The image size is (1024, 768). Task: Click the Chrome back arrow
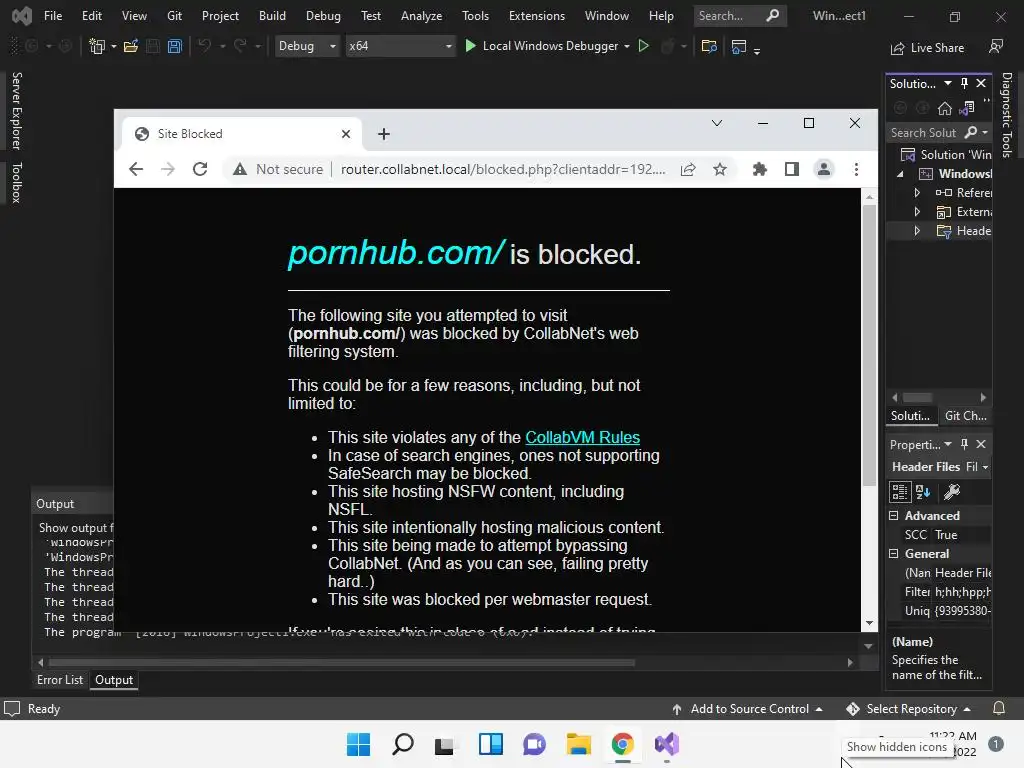pyautogui.click(x=136, y=169)
